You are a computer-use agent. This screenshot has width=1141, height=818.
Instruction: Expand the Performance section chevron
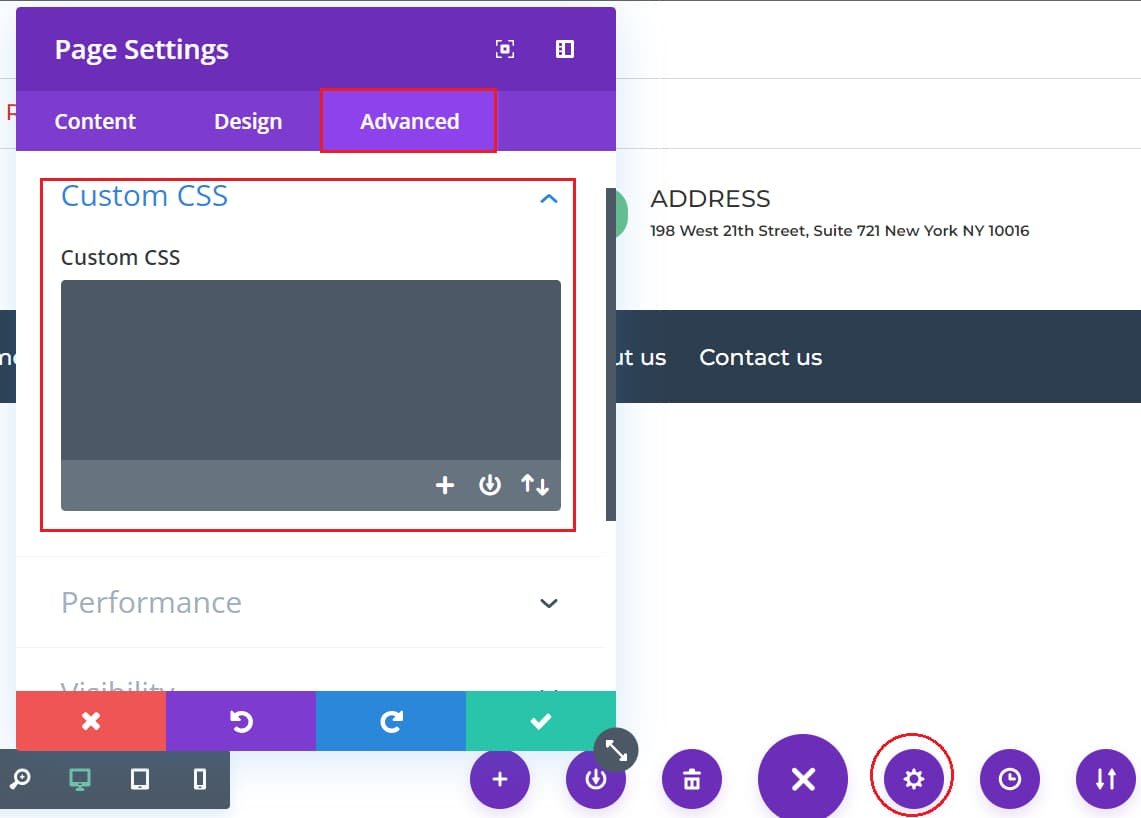pos(549,603)
